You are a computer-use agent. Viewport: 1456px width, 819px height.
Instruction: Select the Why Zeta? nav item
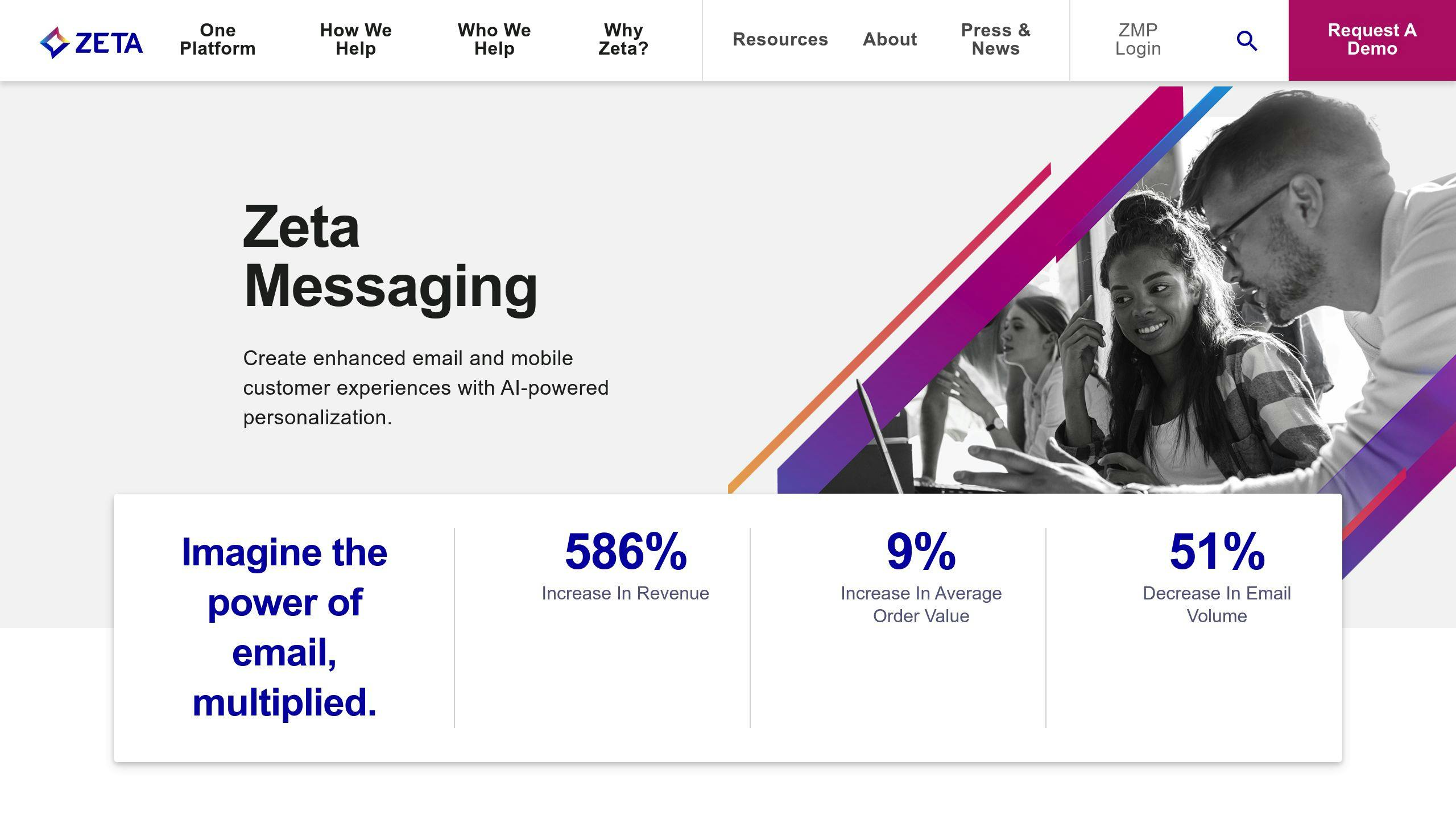coord(623,39)
